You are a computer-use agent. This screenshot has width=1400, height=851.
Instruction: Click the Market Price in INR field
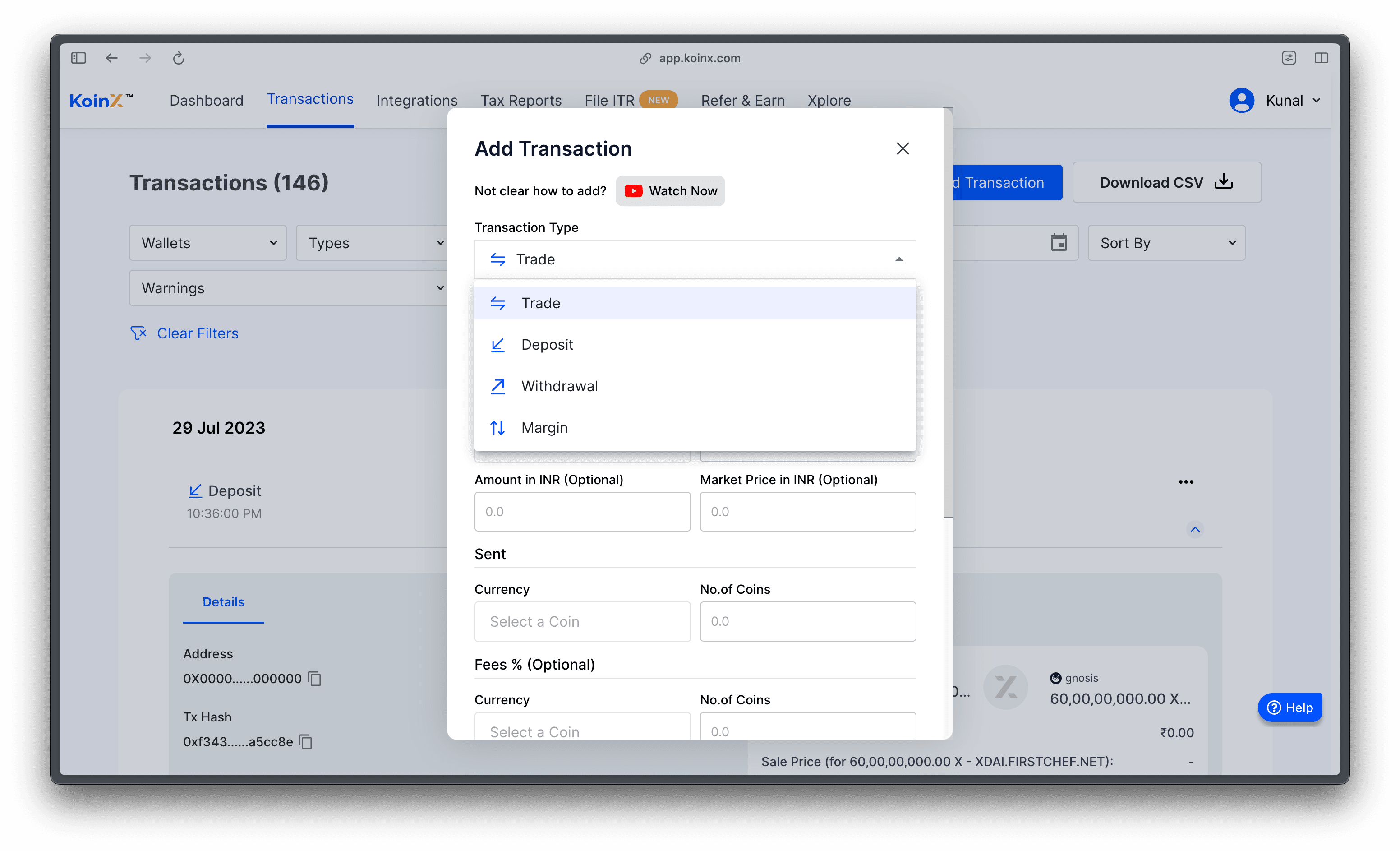(x=807, y=512)
